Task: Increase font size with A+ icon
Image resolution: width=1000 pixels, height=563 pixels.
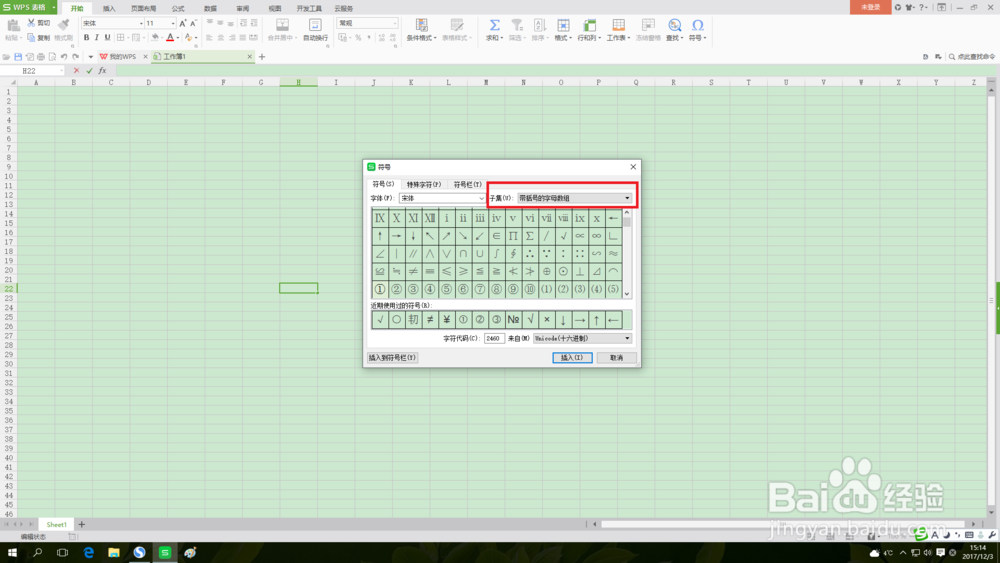Action: pyautogui.click(x=183, y=23)
